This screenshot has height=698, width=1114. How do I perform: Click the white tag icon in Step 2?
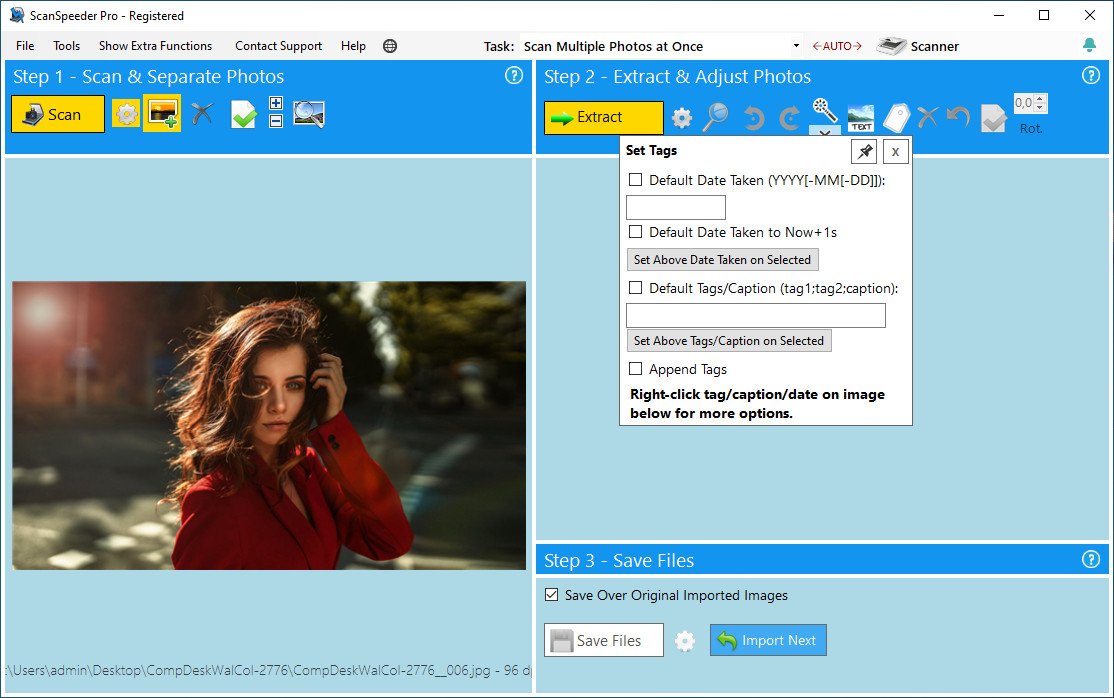point(896,117)
